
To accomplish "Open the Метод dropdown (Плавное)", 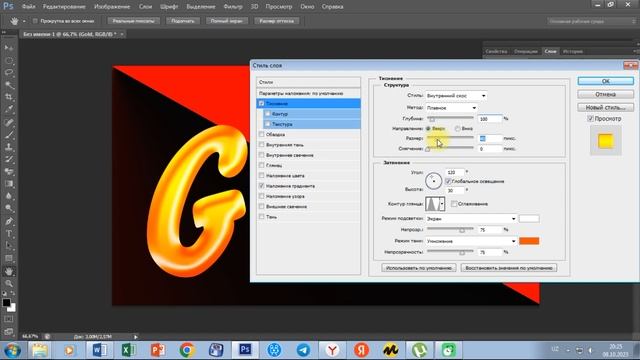I will (x=451, y=108).
